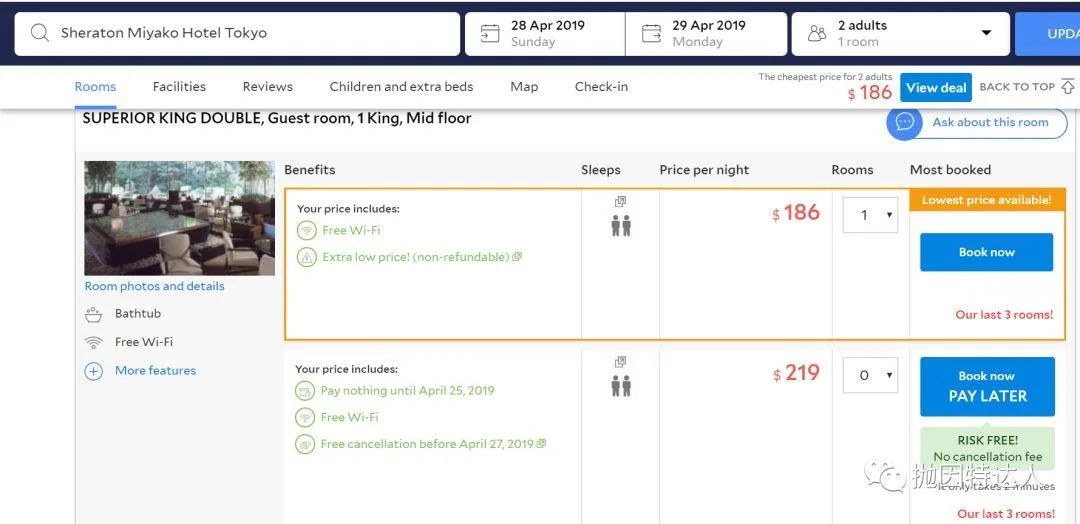Go to Children and extra beds tab
This screenshot has height=524, width=1080.
[x=401, y=87]
